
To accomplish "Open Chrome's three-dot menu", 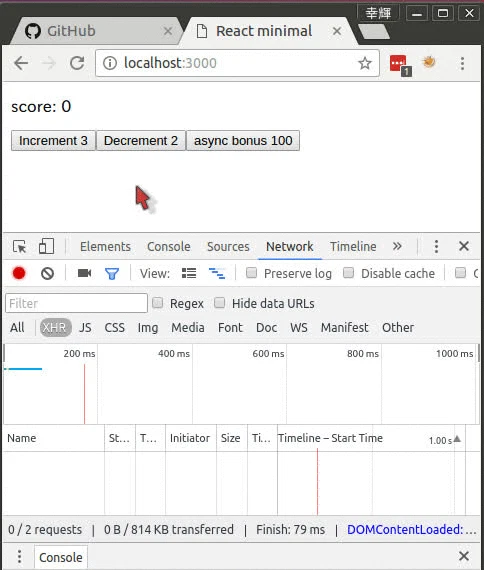I will [x=462, y=63].
